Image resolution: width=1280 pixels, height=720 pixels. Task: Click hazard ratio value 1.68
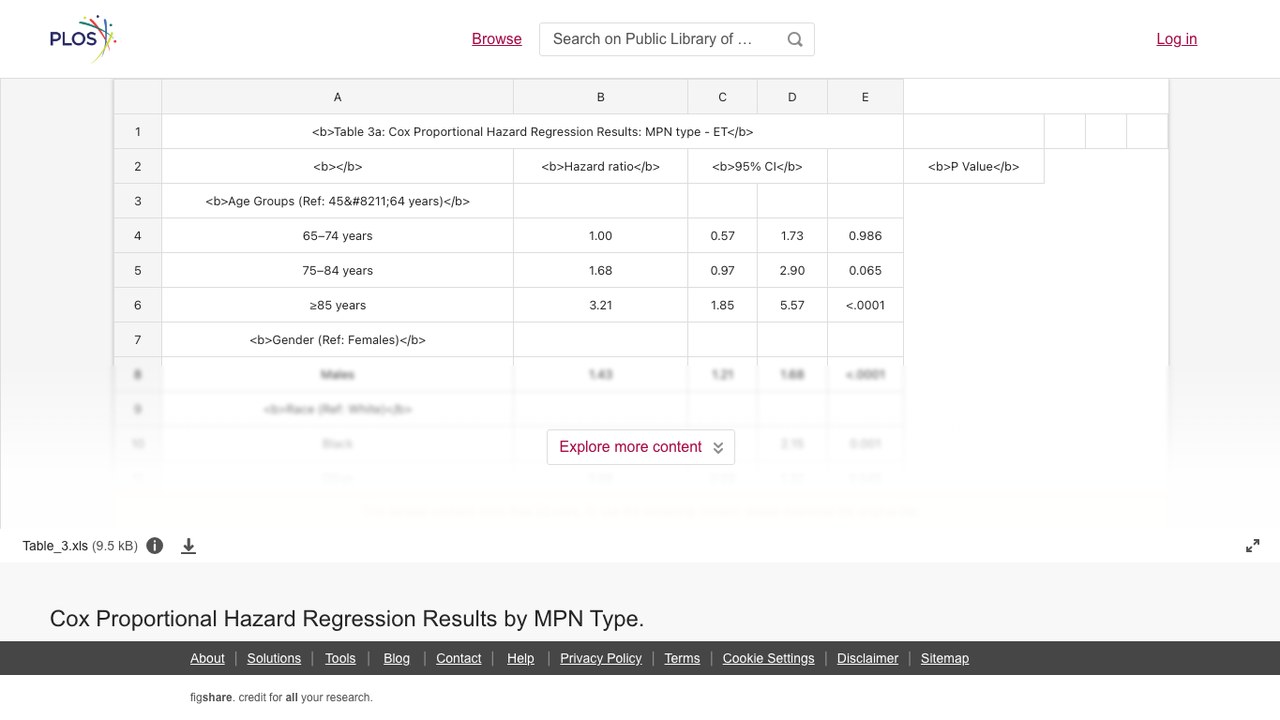click(x=600, y=271)
